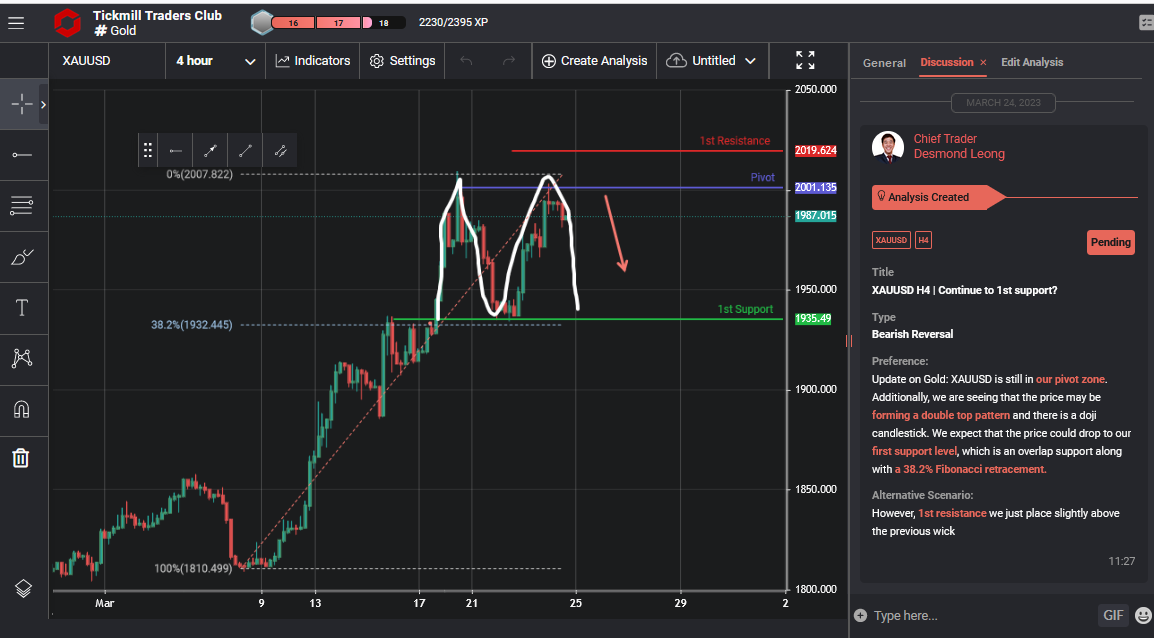Open the layers object tree icon
This screenshot has height=638, width=1154.
coord(23,589)
